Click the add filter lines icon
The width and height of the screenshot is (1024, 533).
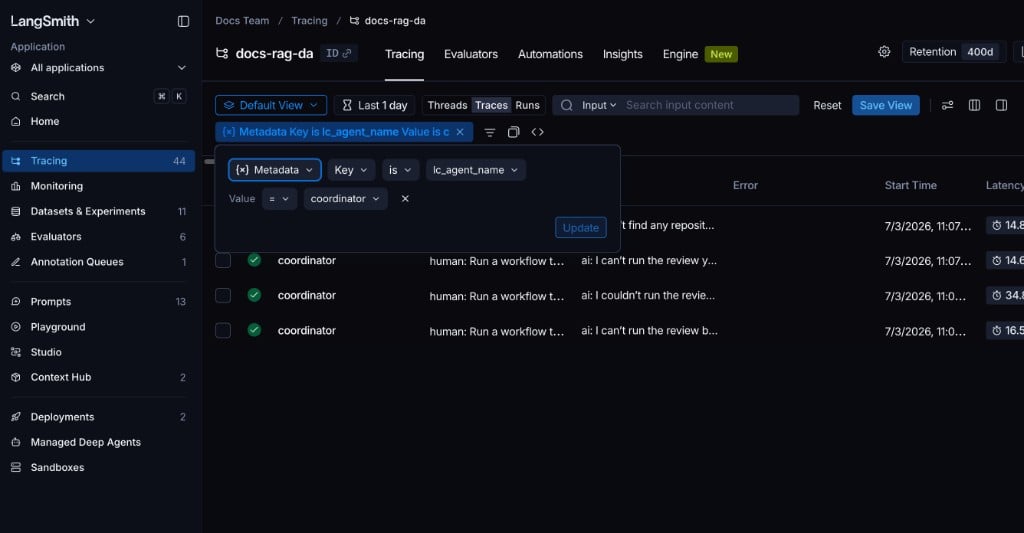490,133
